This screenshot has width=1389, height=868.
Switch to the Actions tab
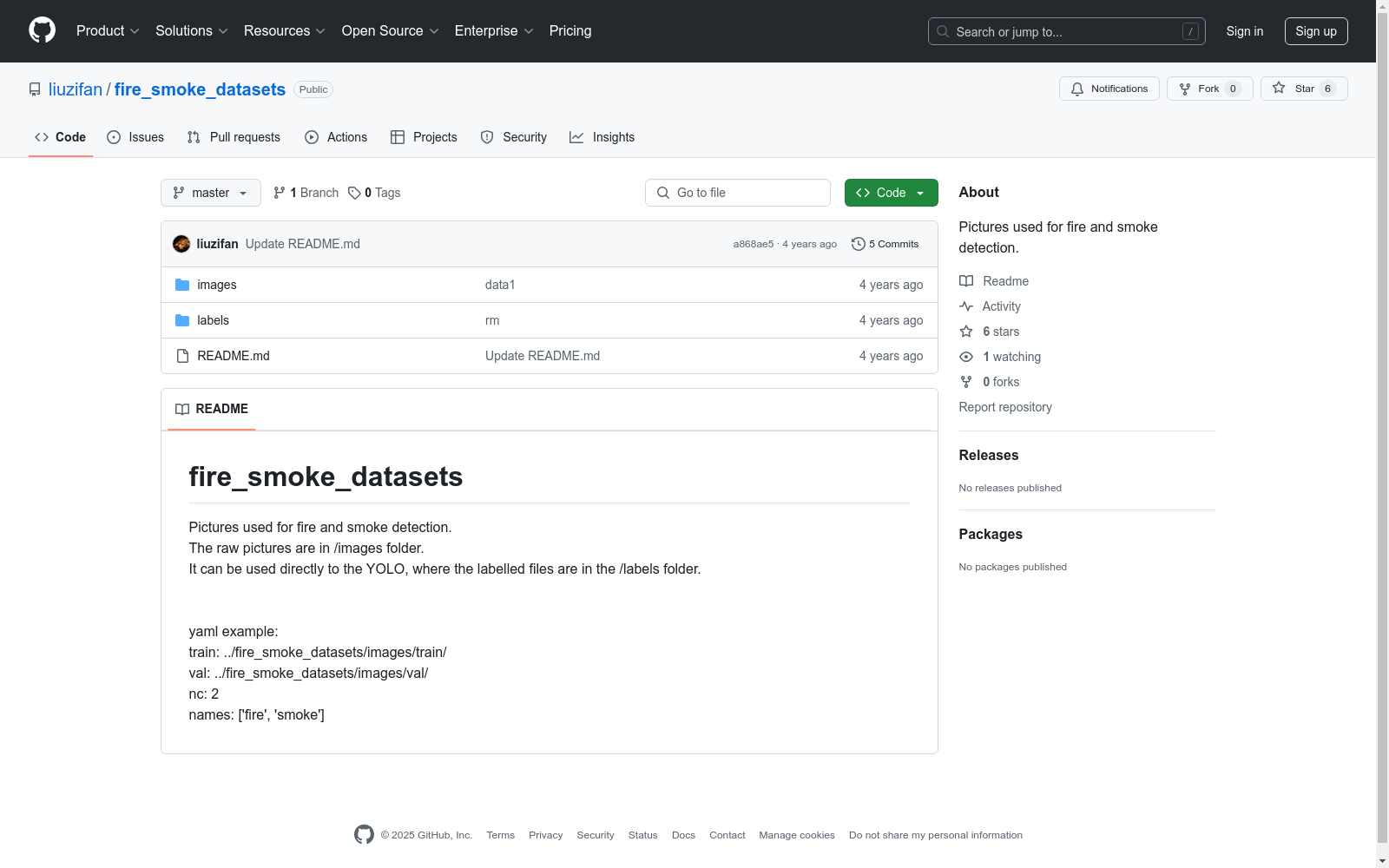tap(336, 137)
